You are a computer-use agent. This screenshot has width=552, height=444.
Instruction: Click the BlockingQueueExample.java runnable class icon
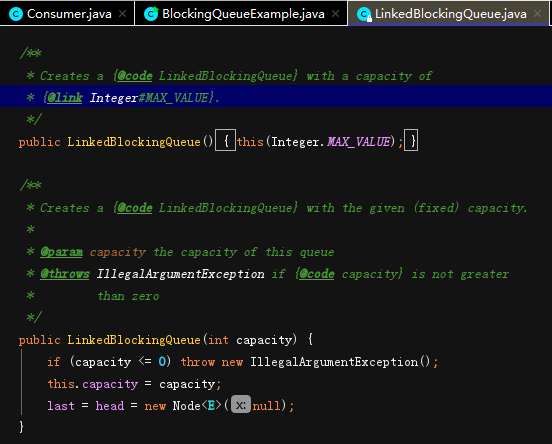click(x=151, y=14)
